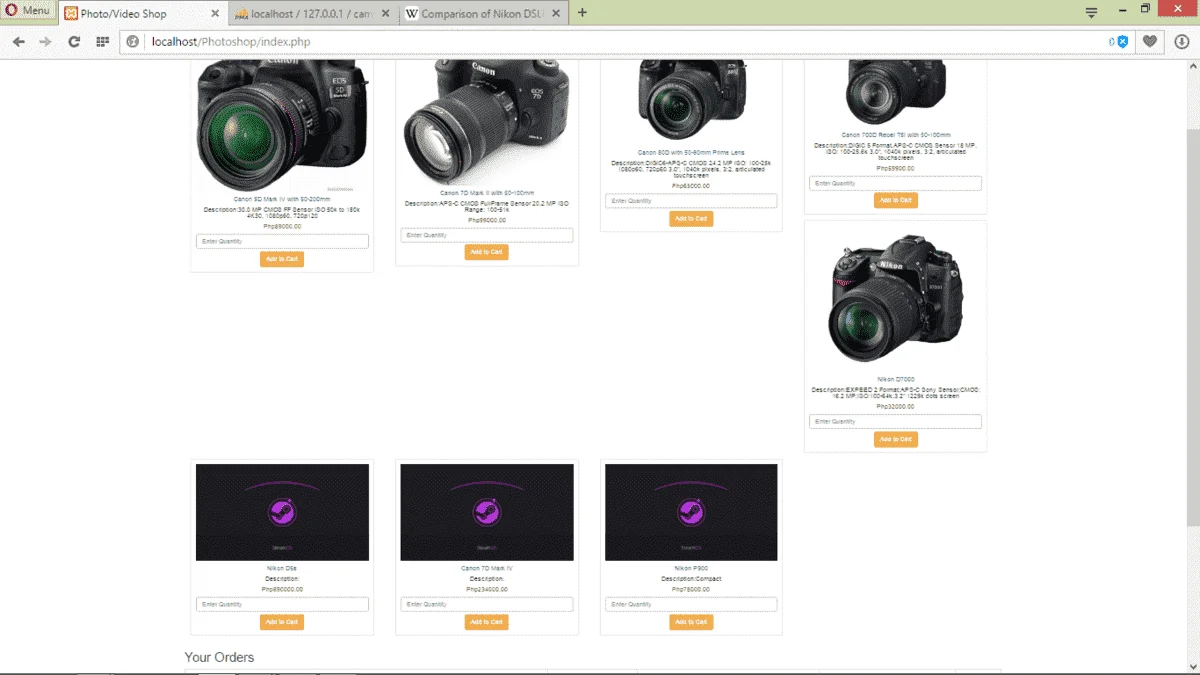Switch to the localhost phpMyAdmin tab
The image size is (1200, 675).
(x=311, y=14)
